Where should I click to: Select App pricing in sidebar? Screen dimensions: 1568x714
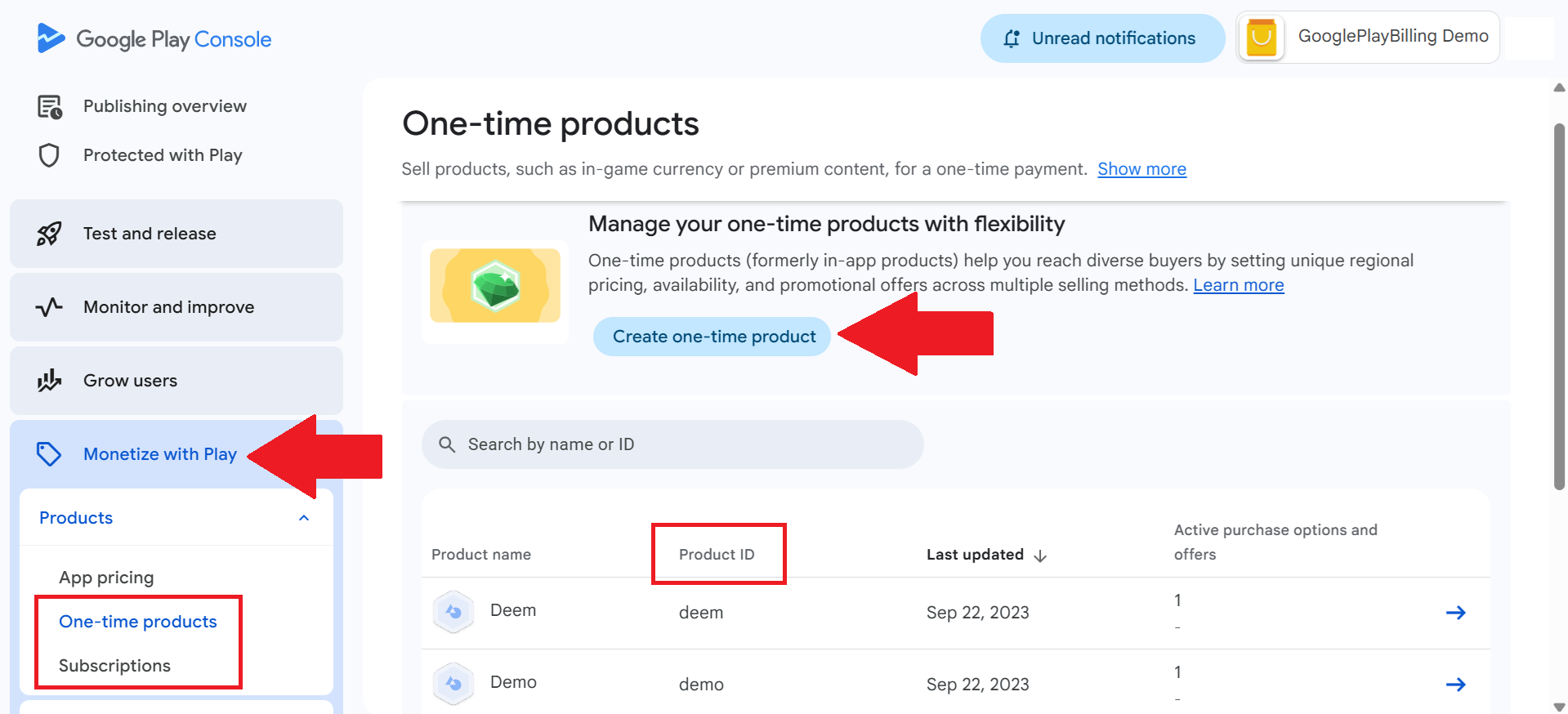click(x=106, y=578)
